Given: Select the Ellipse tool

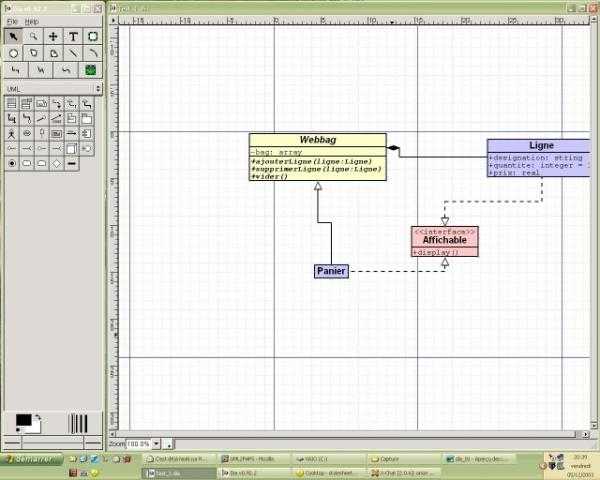Looking at the screenshot, I should (x=14, y=54).
